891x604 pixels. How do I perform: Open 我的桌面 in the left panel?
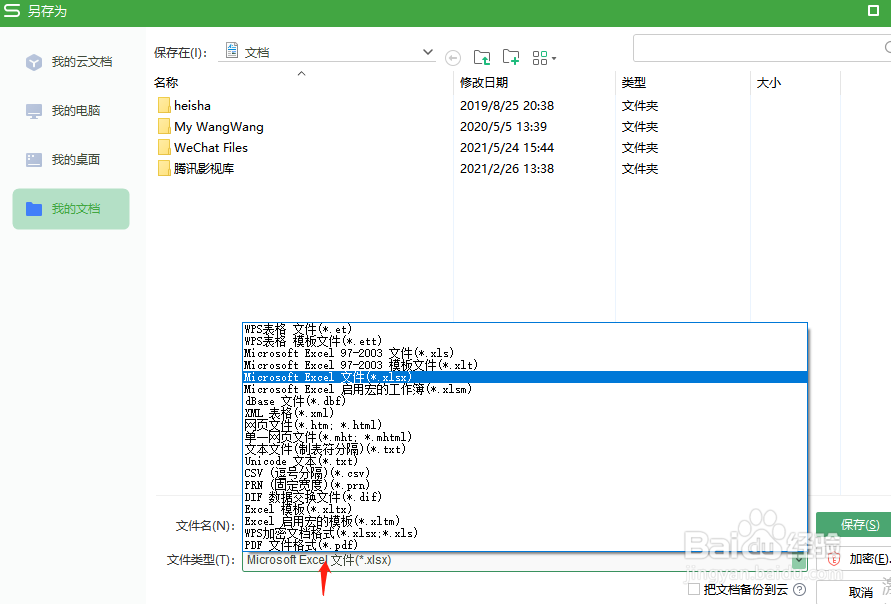tap(70, 159)
